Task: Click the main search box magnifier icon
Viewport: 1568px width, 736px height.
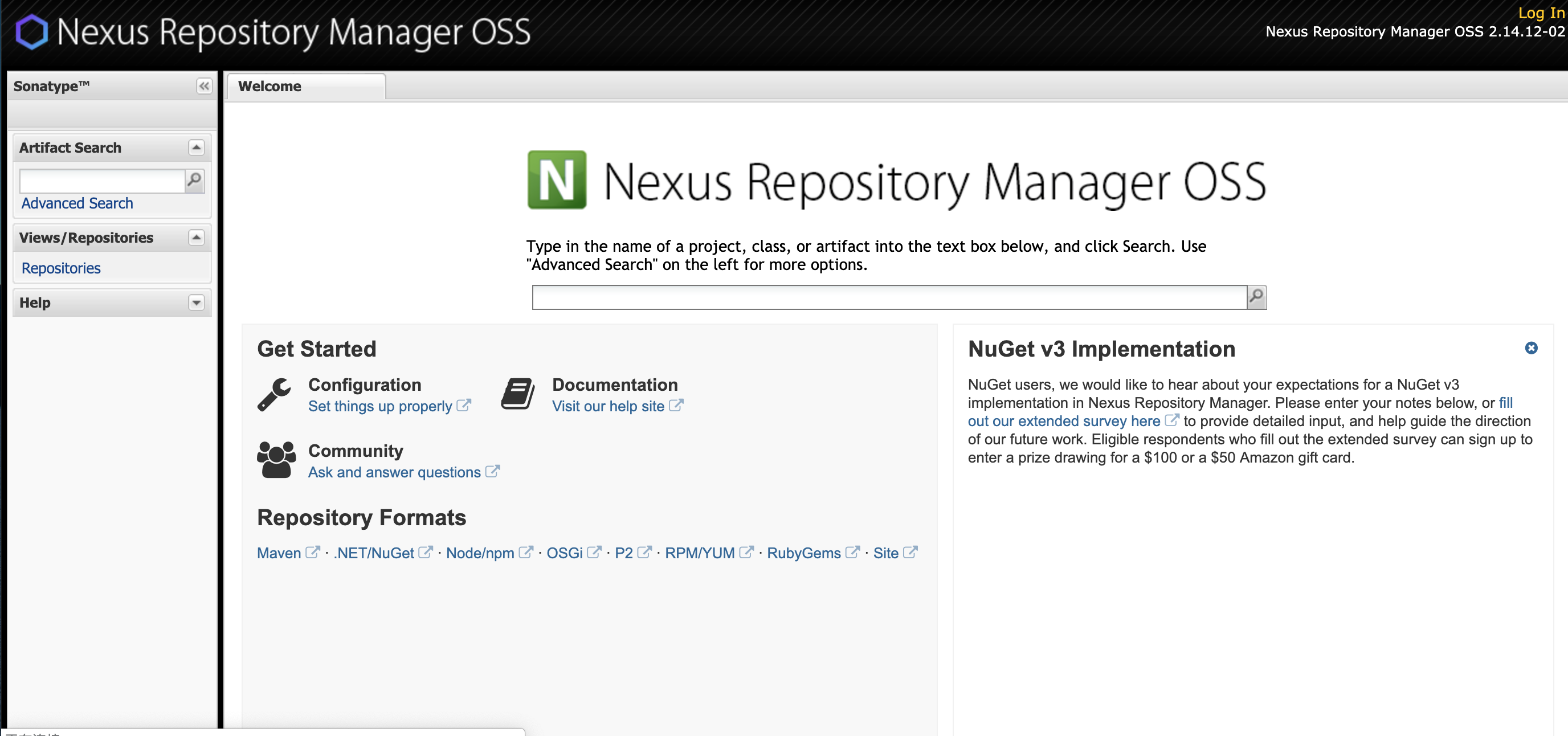Action: (x=1256, y=296)
